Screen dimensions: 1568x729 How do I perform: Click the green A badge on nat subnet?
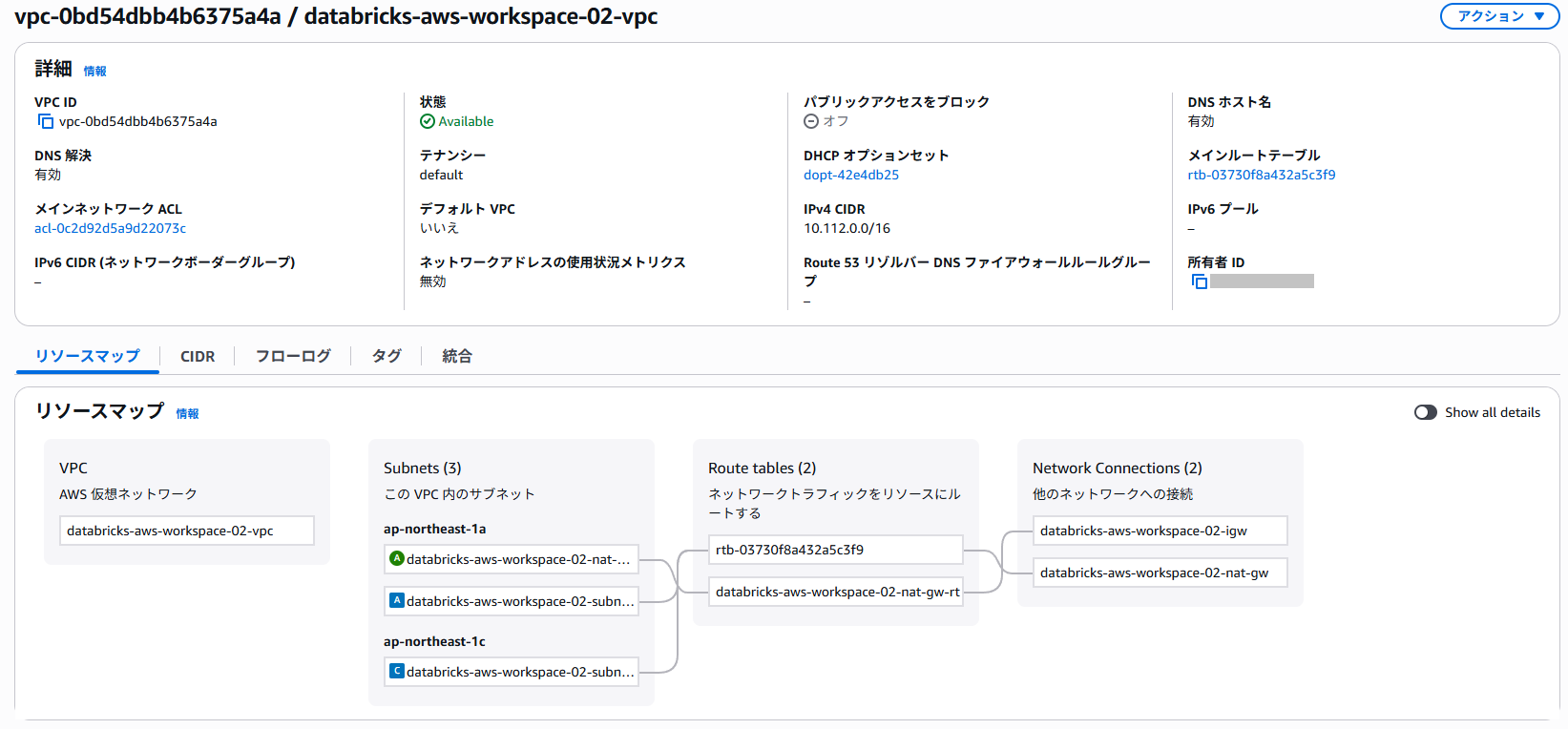pyautogui.click(x=397, y=558)
